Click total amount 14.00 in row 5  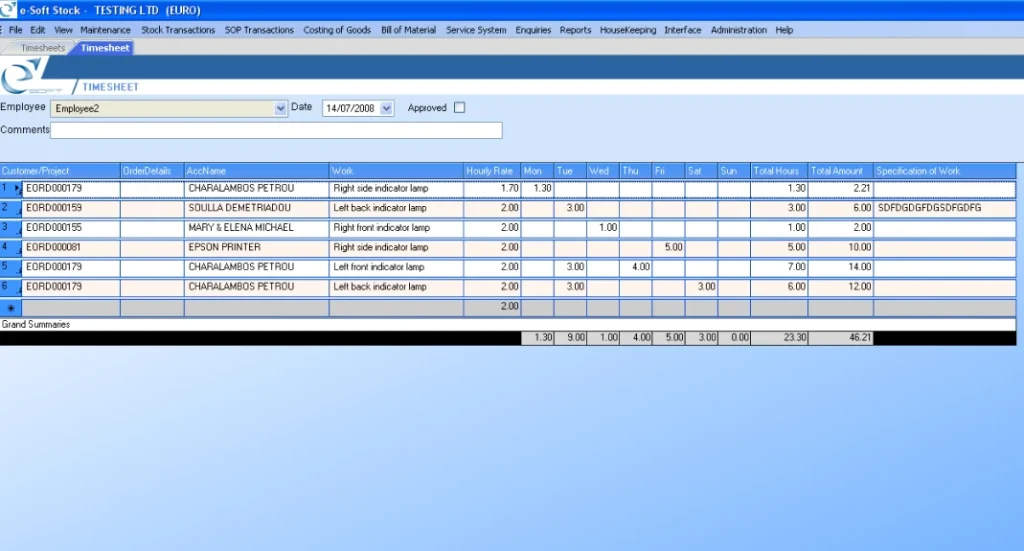coord(840,267)
